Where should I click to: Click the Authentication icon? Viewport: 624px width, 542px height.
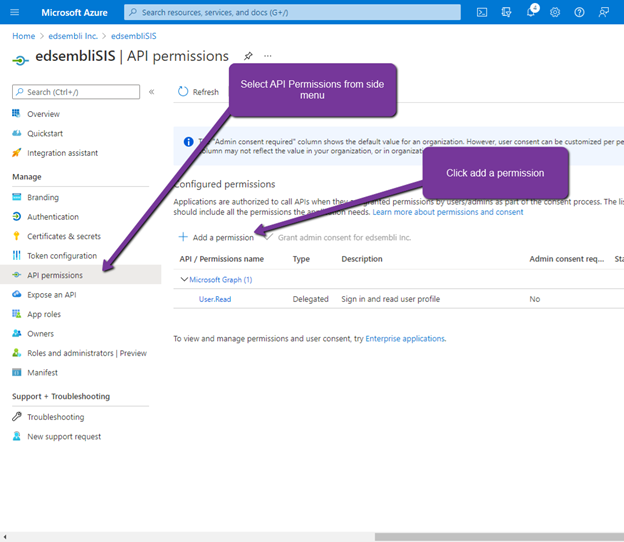[16, 216]
